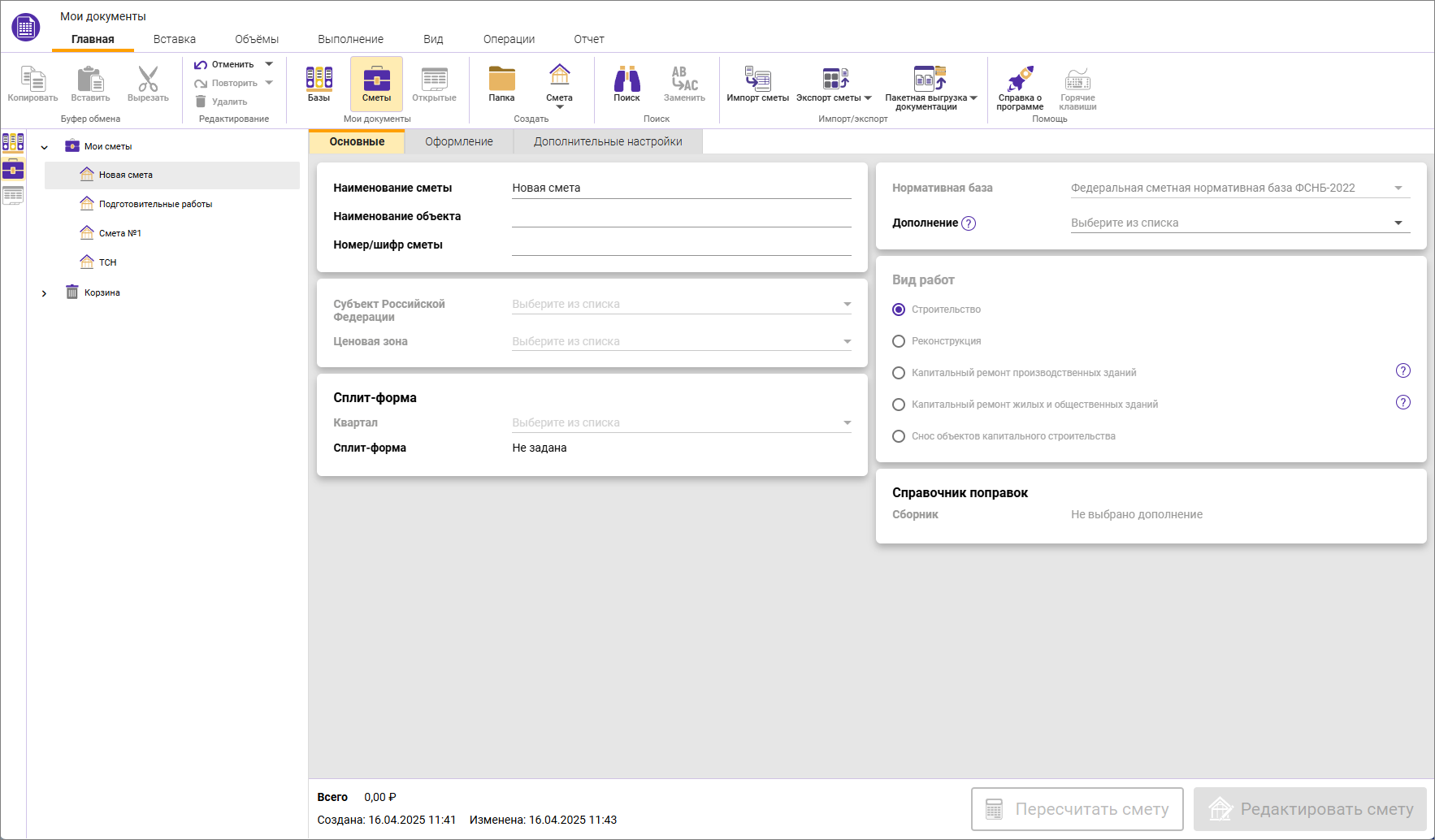This screenshot has height=840, width=1435.
Task: Switch to the Оформление tab
Action: (x=458, y=141)
